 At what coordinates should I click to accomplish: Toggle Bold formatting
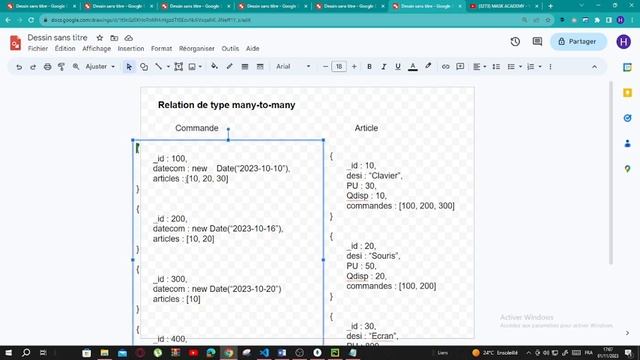pyautogui.click(x=369, y=67)
